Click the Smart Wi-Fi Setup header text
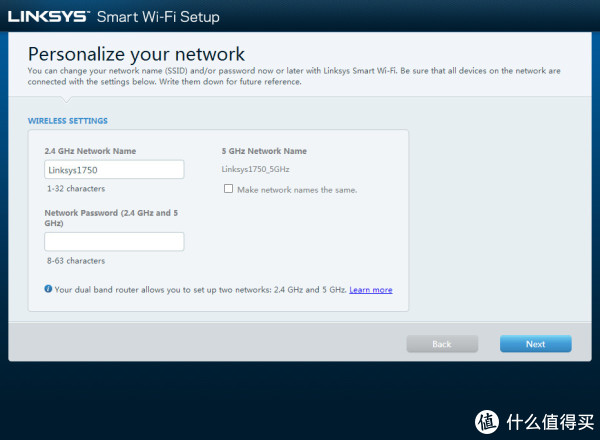The image size is (600, 440). point(158,17)
